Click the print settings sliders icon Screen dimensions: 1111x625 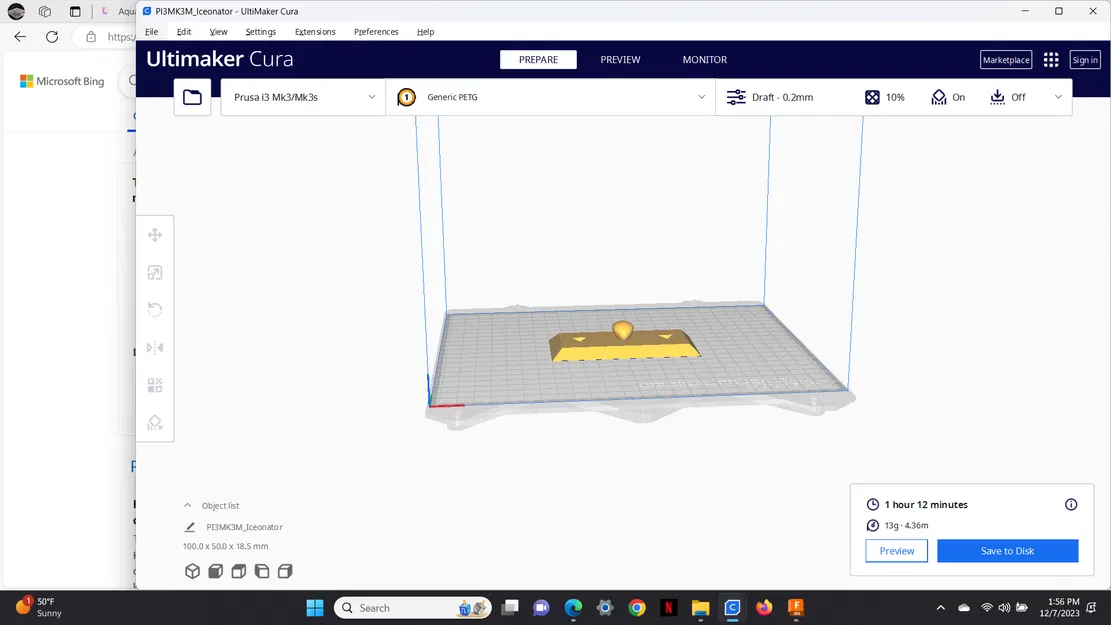coord(736,97)
